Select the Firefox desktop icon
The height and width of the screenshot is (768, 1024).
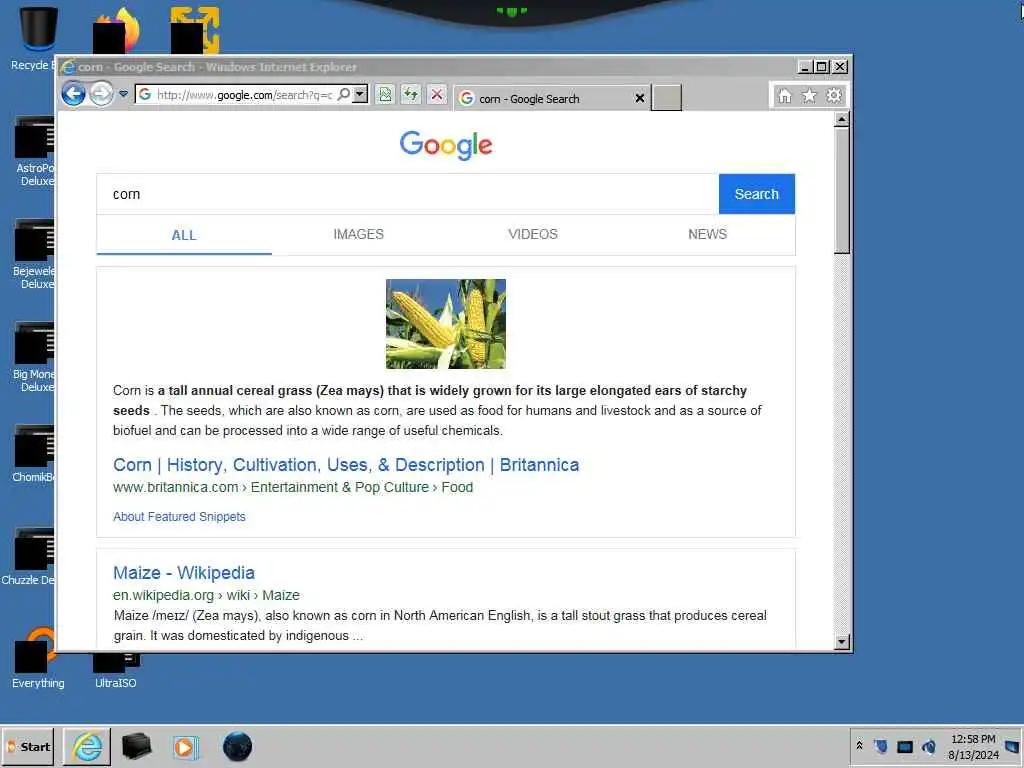click(x=116, y=30)
